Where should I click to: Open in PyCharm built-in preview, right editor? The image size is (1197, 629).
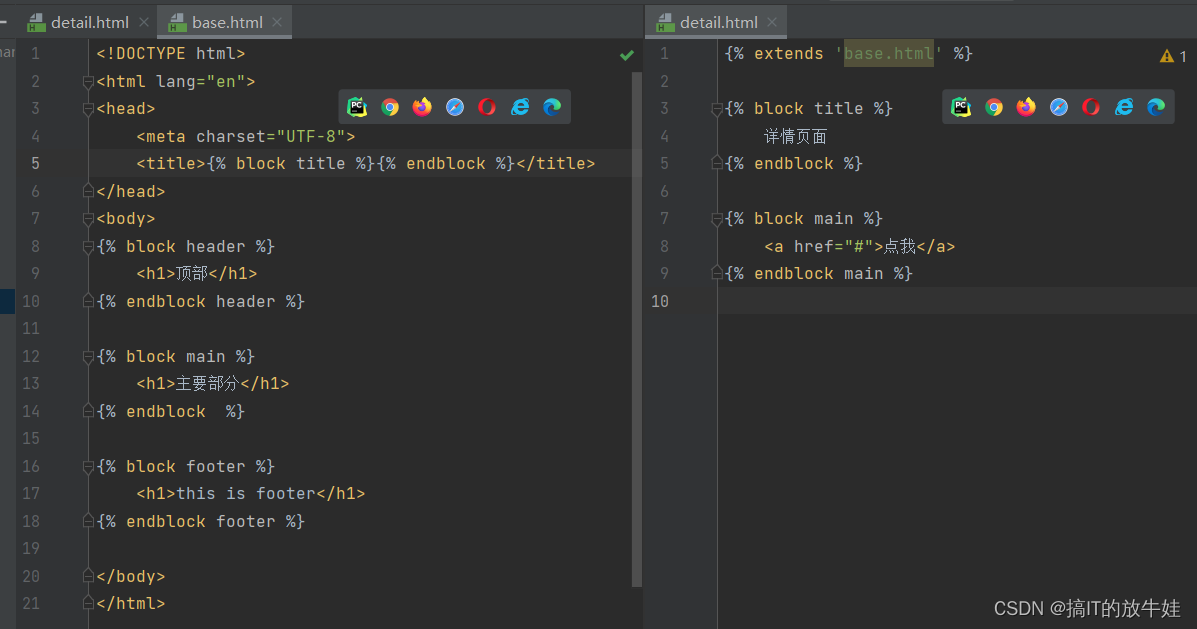[961, 107]
